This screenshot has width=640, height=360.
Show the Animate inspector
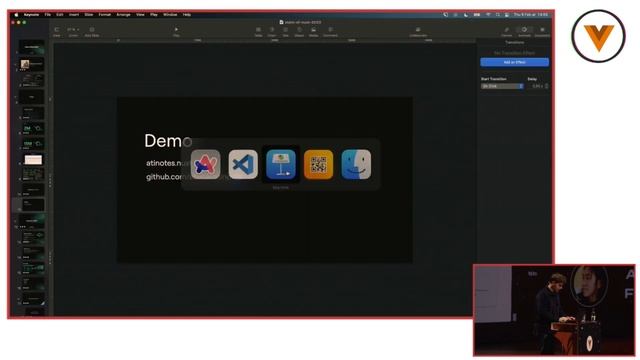(x=524, y=32)
